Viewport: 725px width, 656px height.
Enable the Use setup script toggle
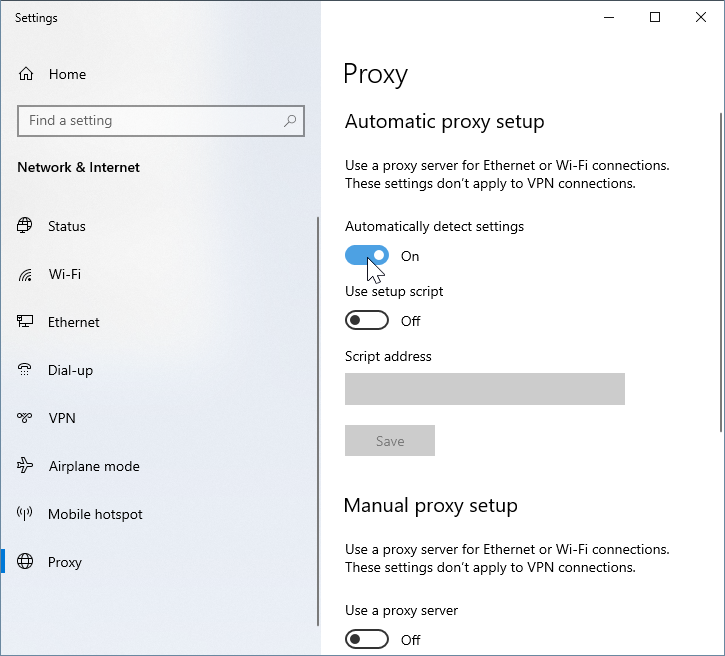pyautogui.click(x=367, y=320)
